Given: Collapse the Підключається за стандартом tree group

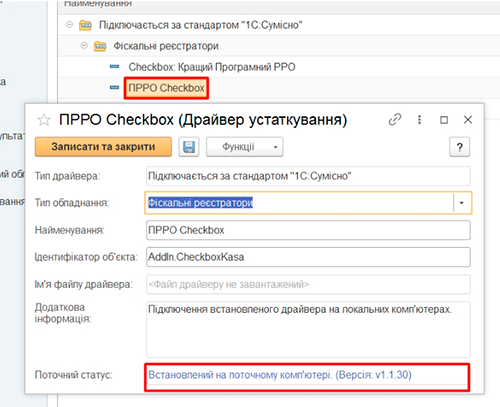Looking at the screenshot, I should [x=69, y=24].
